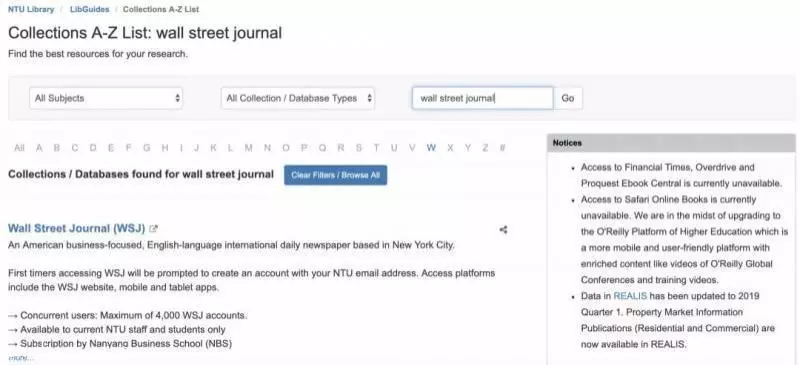This screenshot has width=800, height=365.
Task: Select the # symbol filter
Action: (x=503, y=148)
